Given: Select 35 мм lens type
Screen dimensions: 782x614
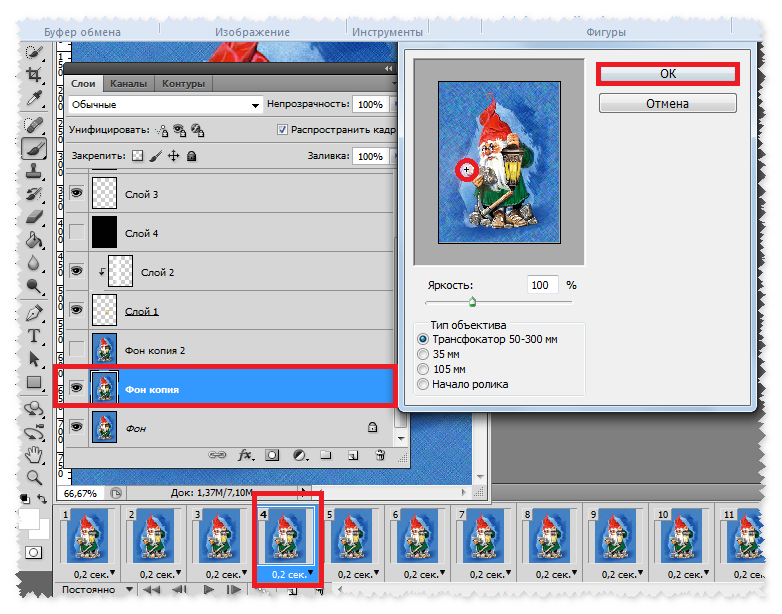Looking at the screenshot, I should (423, 354).
